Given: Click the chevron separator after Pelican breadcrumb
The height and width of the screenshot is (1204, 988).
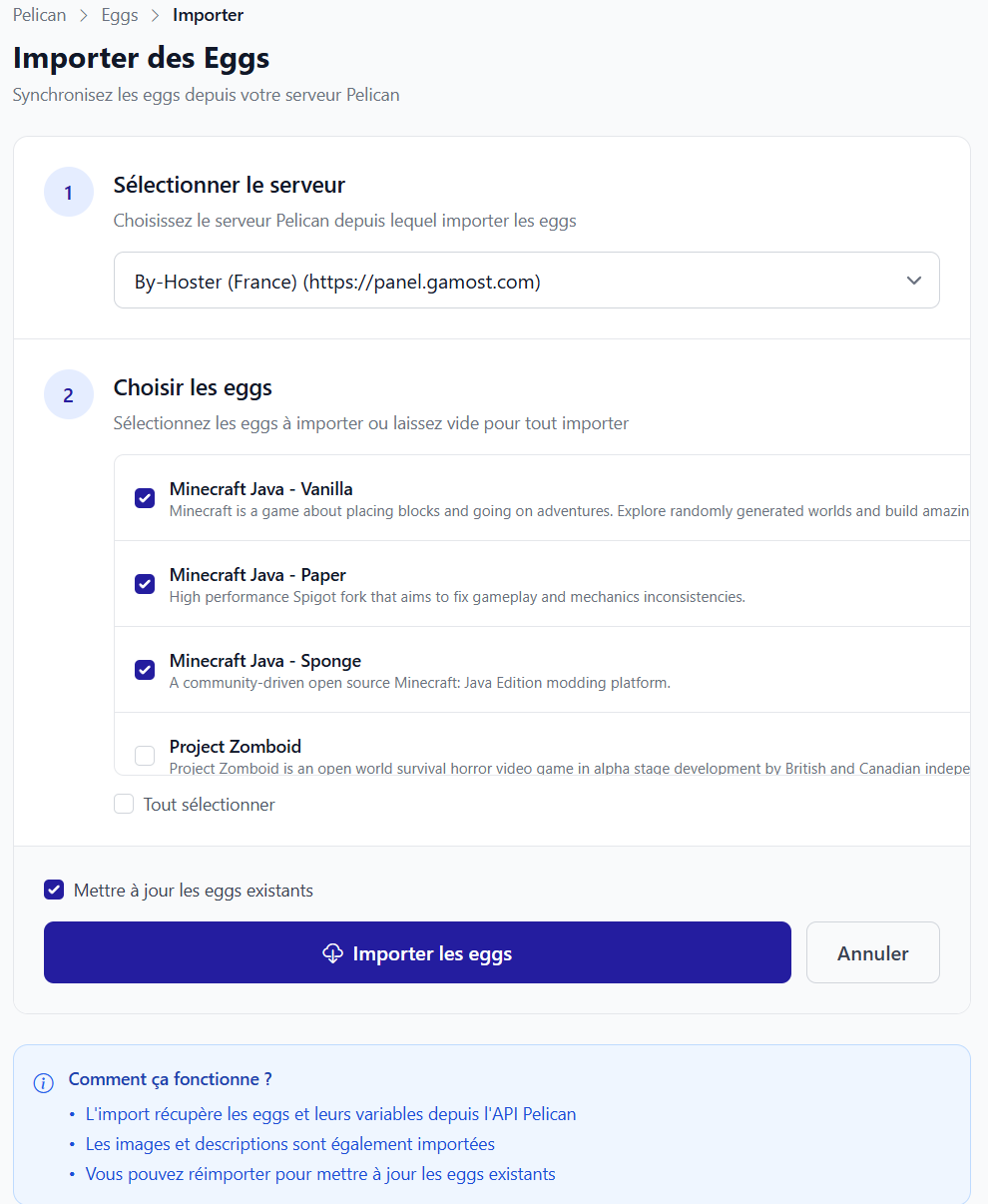Looking at the screenshot, I should pos(84,16).
